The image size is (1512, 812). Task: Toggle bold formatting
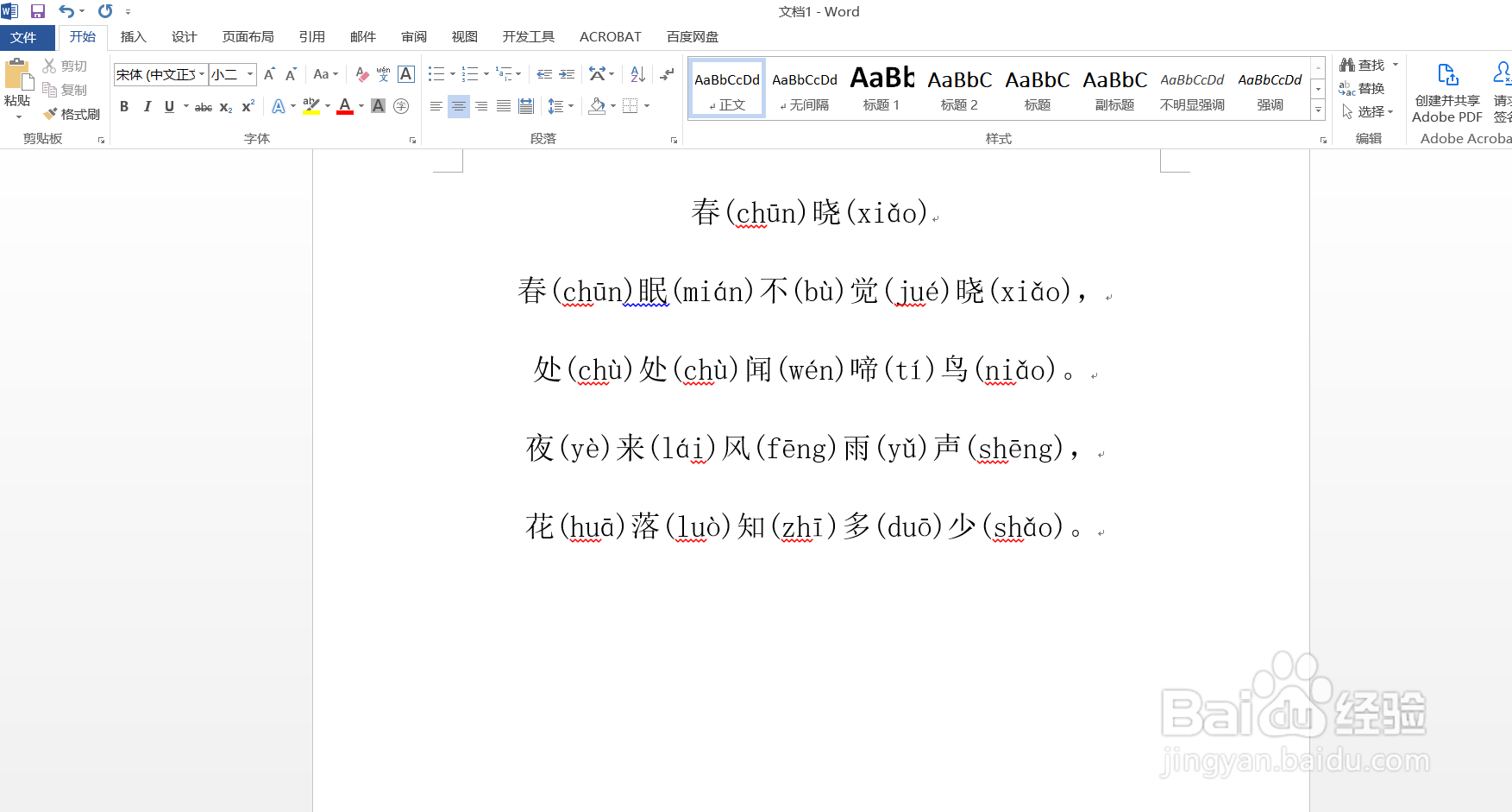click(x=124, y=106)
